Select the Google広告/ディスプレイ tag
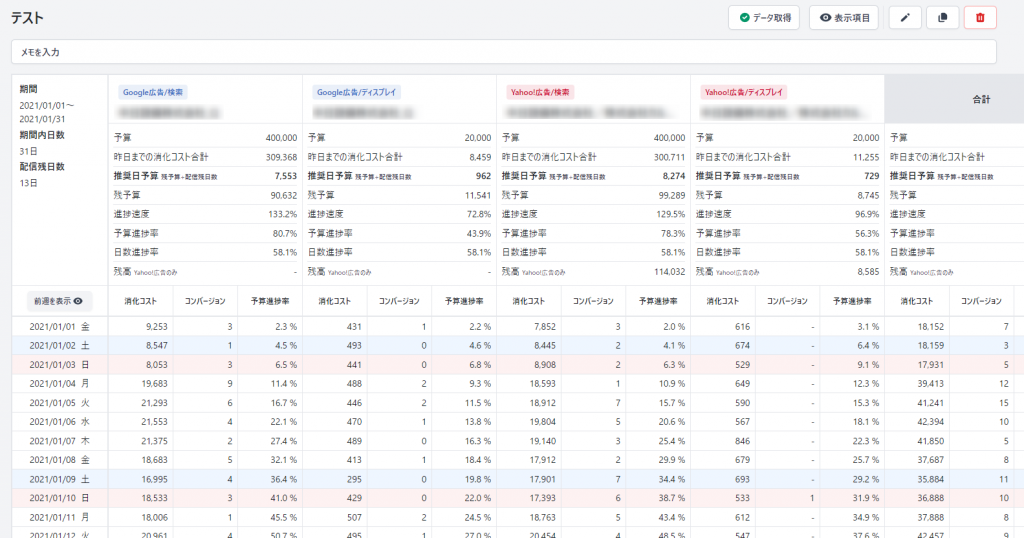The width and height of the screenshot is (1024, 538). (x=357, y=92)
